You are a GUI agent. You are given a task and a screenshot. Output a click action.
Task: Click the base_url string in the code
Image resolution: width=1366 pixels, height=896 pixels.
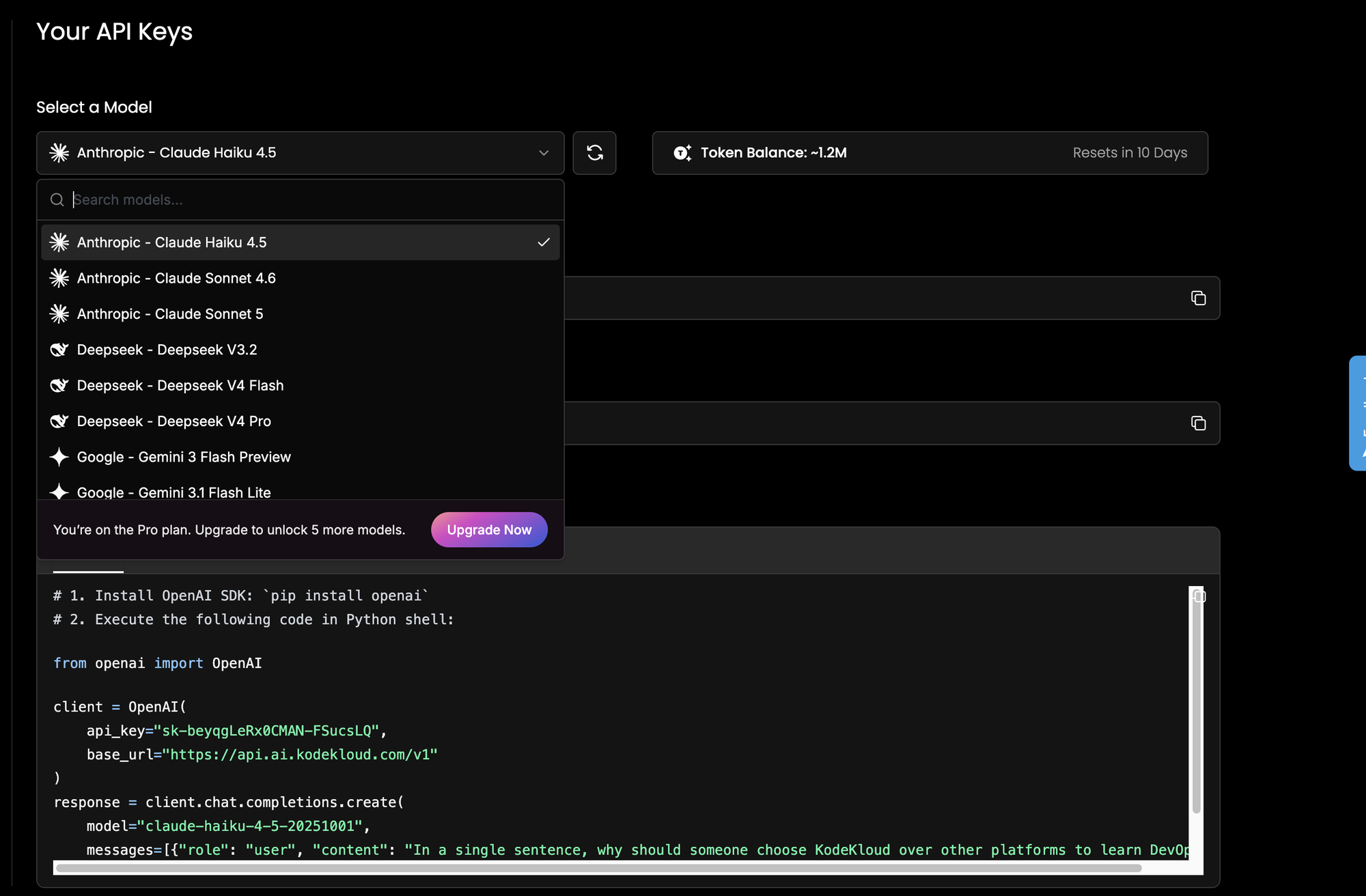point(300,755)
